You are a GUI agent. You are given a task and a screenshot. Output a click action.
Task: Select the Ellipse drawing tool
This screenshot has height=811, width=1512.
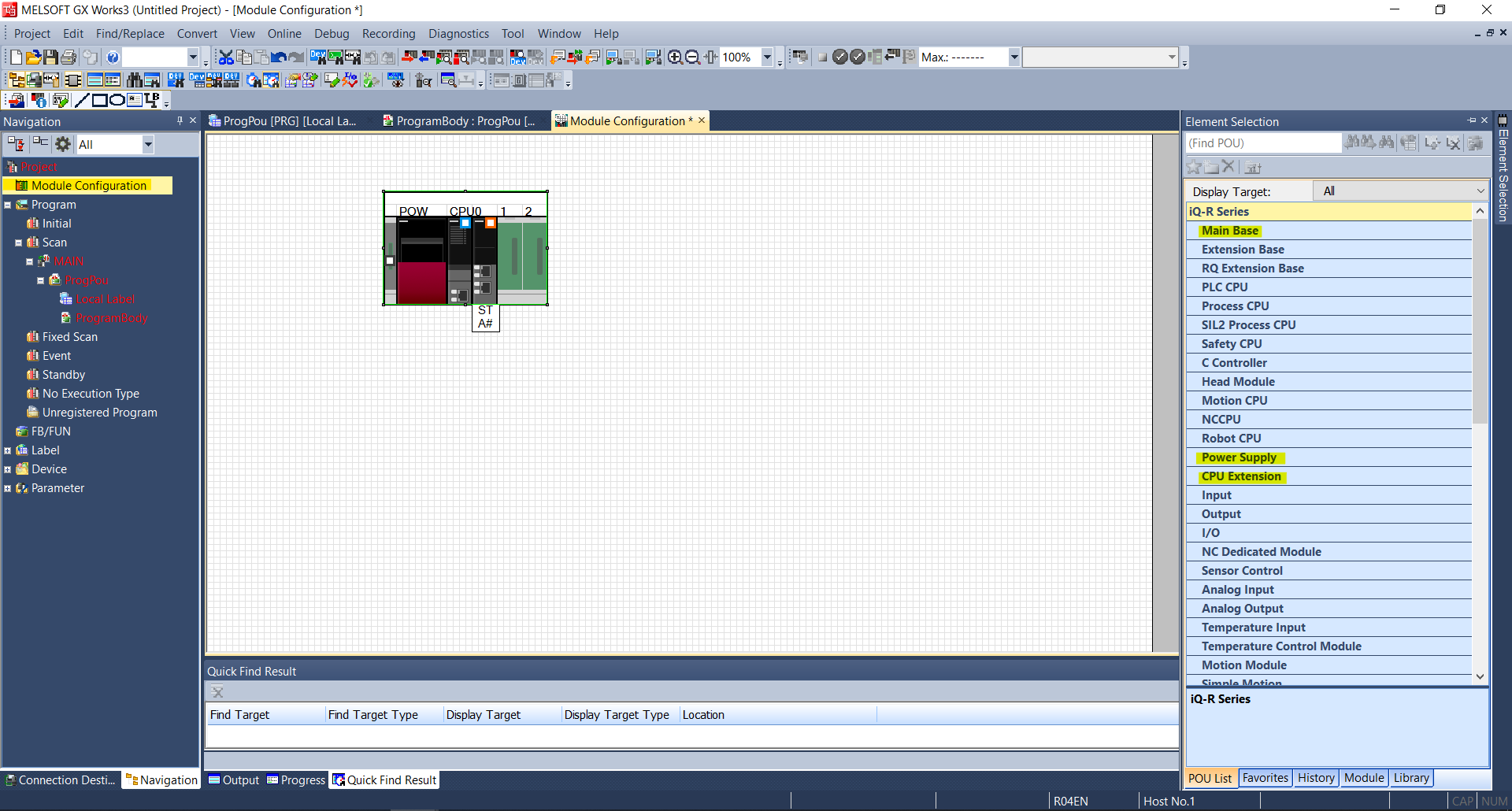pos(117,100)
